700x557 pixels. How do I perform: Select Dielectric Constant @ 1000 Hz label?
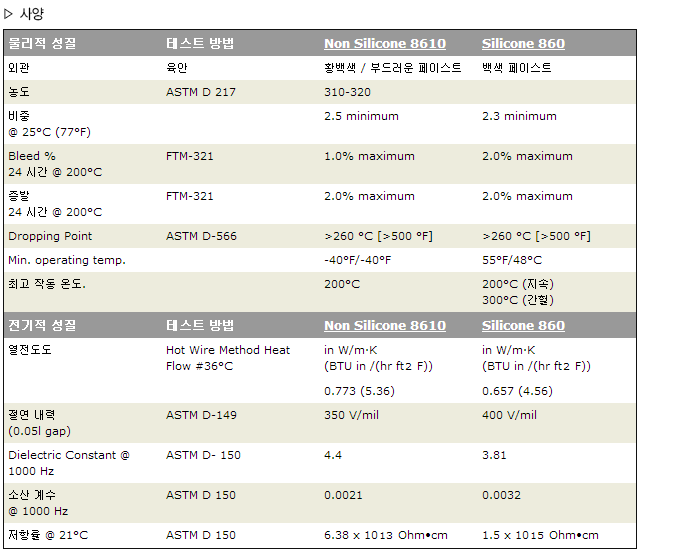69,463
